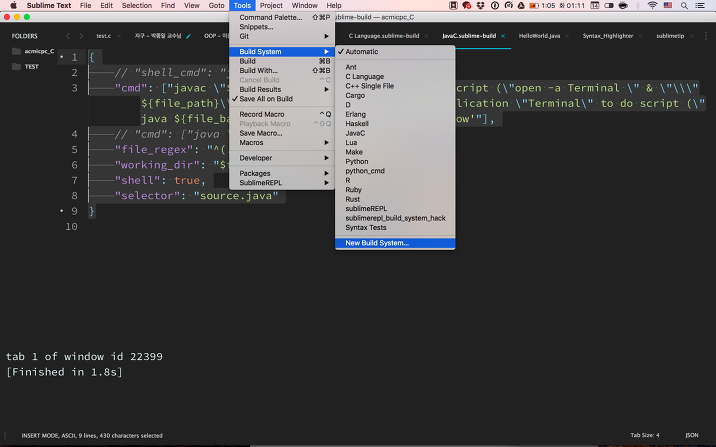716x447 pixels.
Task: Click the tab navigate-forward arrow
Action: click(x=81, y=36)
